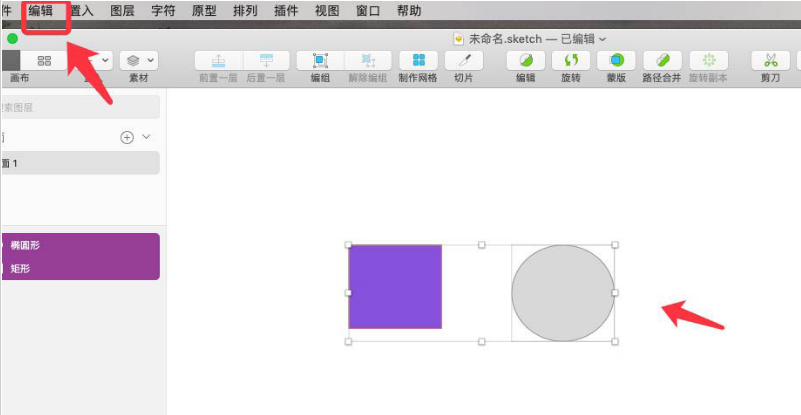The image size is (801, 415).
Task: Click the 制作网格 (Make Grid) icon
Action: pyautogui.click(x=418, y=61)
